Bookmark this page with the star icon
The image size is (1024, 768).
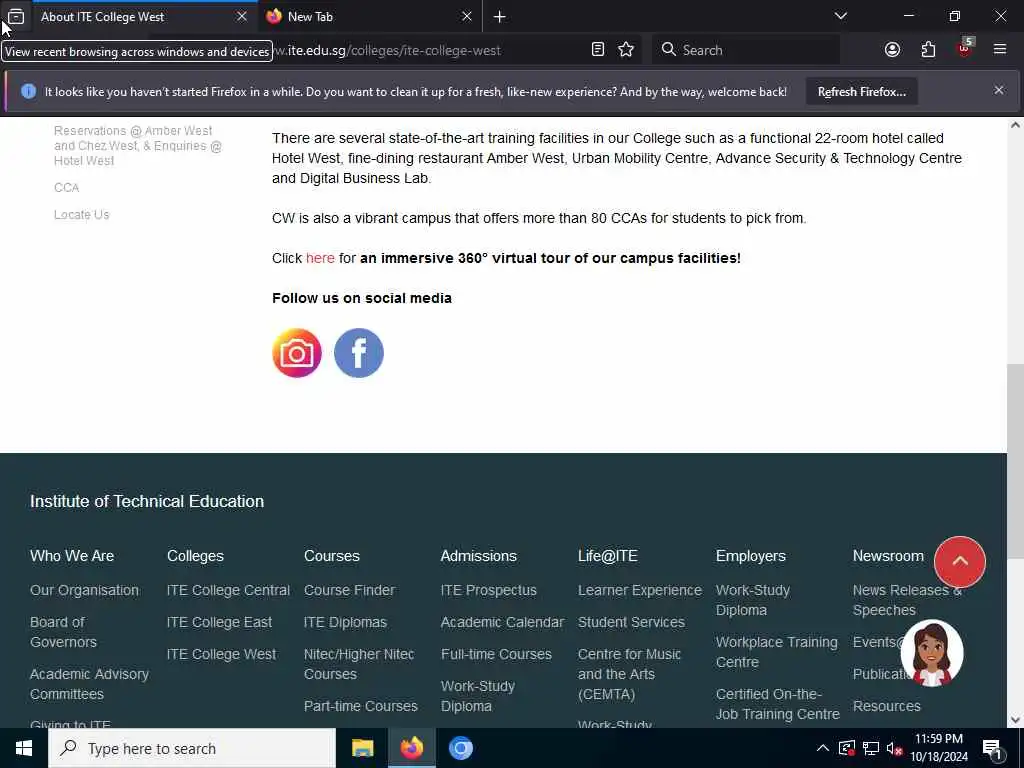[x=626, y=50]
